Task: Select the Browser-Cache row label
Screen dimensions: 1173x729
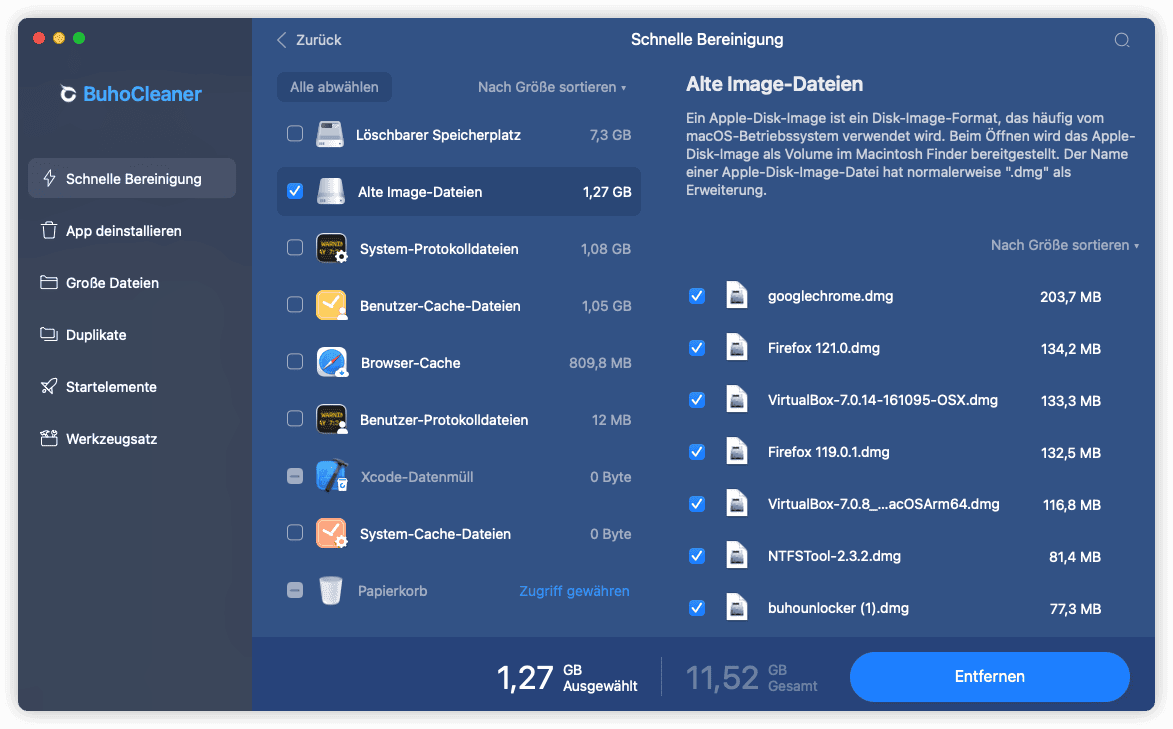Action: tap(411, 363)
